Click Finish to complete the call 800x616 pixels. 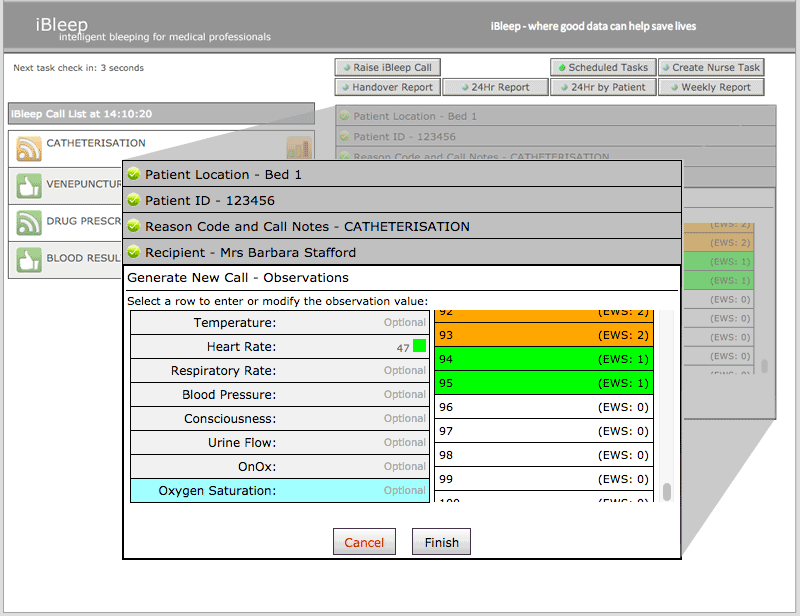pyautogui.click(x=441, y=541)
